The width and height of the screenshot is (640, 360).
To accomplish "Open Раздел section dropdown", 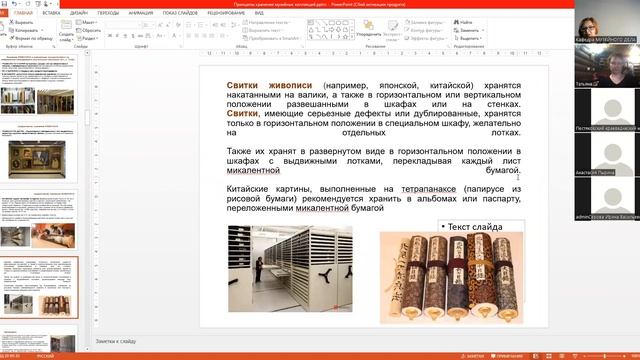I will point(87,38).
